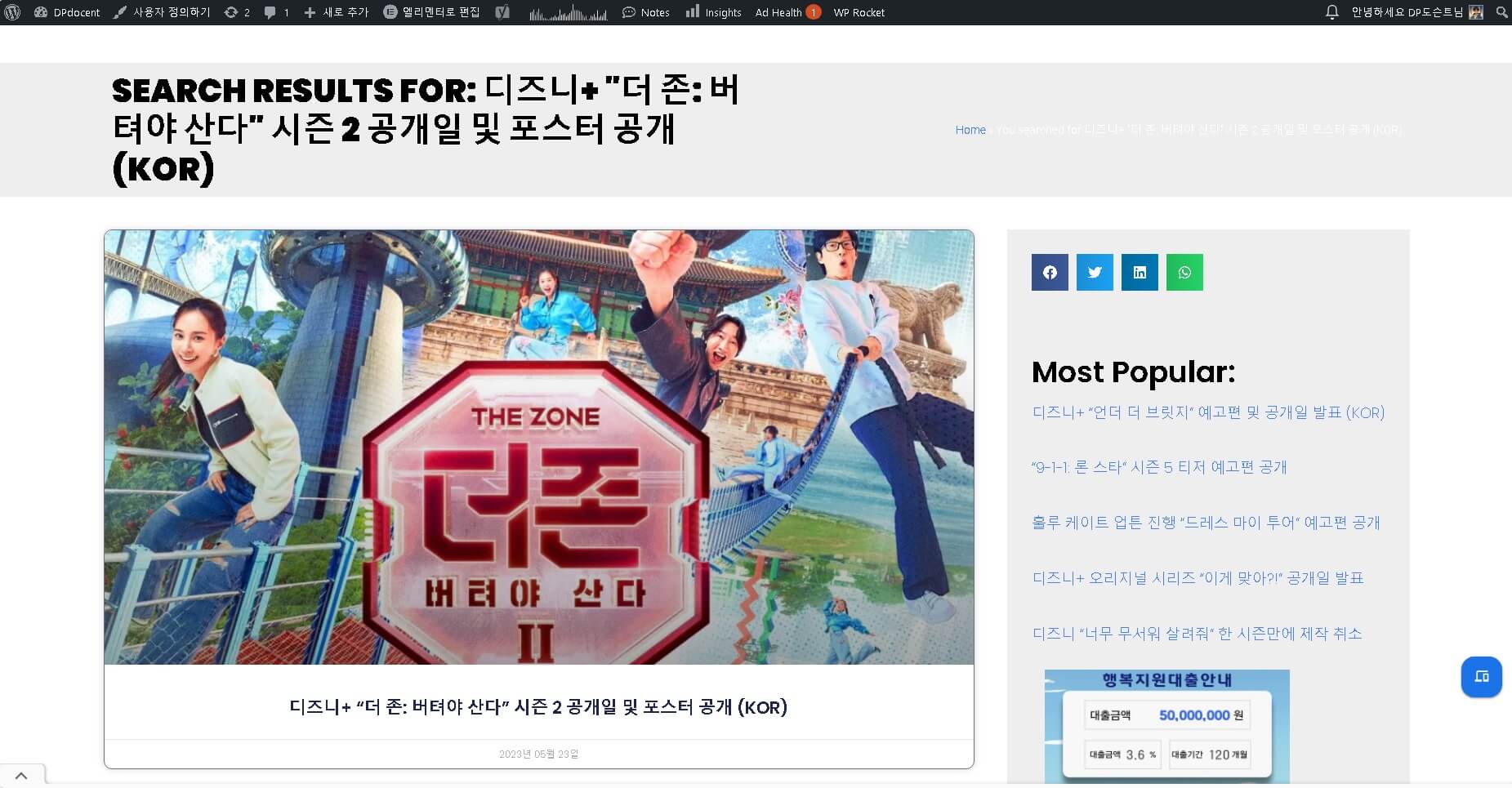Expand the bottom-left chevron tab
This screenshot has width=1512, height=788.
click(x=22, y=776)
